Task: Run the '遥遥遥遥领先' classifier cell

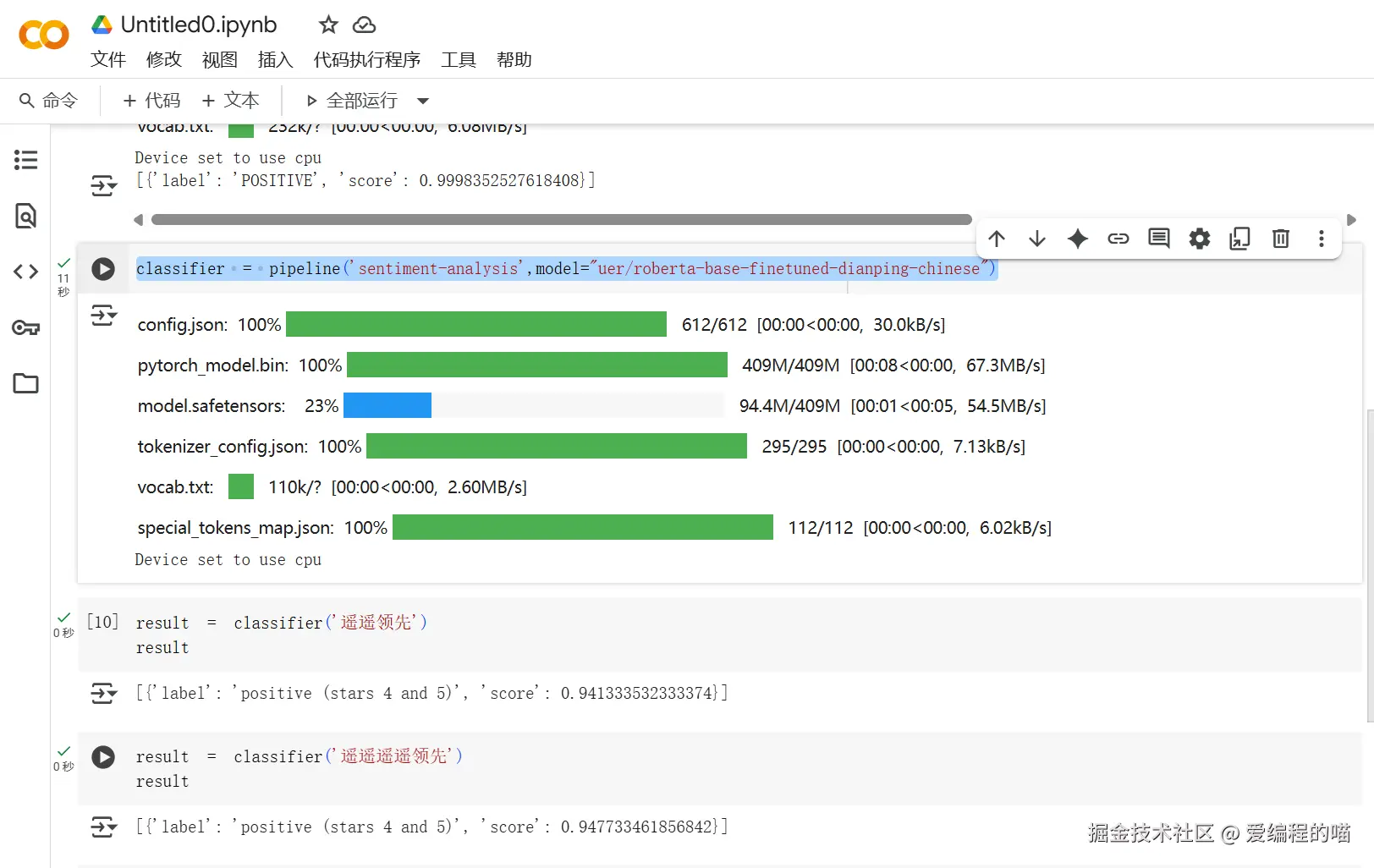Action: [103, 756]
